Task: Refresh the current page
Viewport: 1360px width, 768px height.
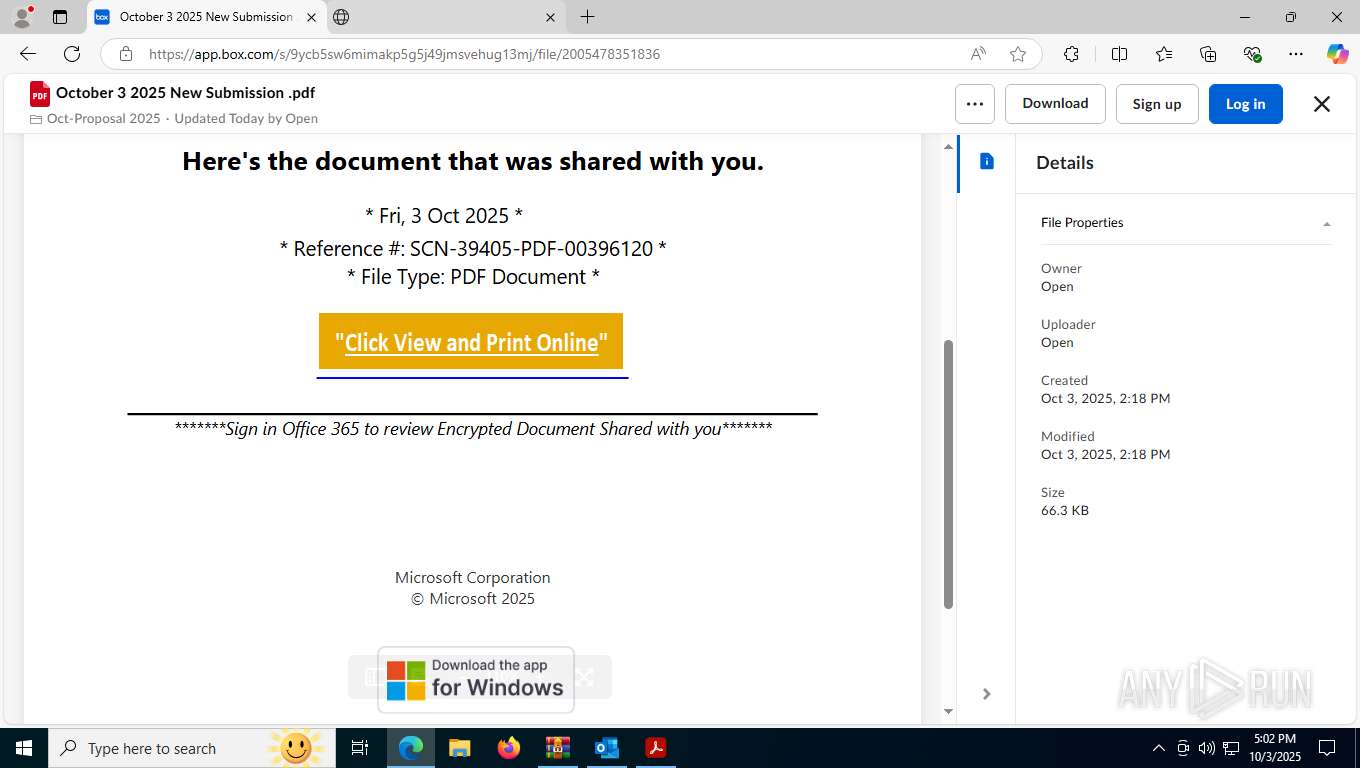Action: pos(72,54)
